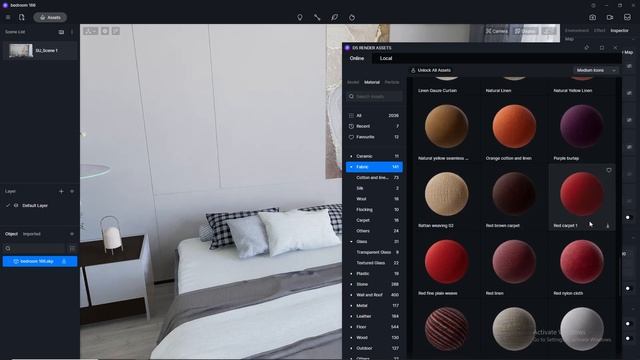The image size is (640, 360).
Task: Select the path line tool
Action: pos(317,18)
